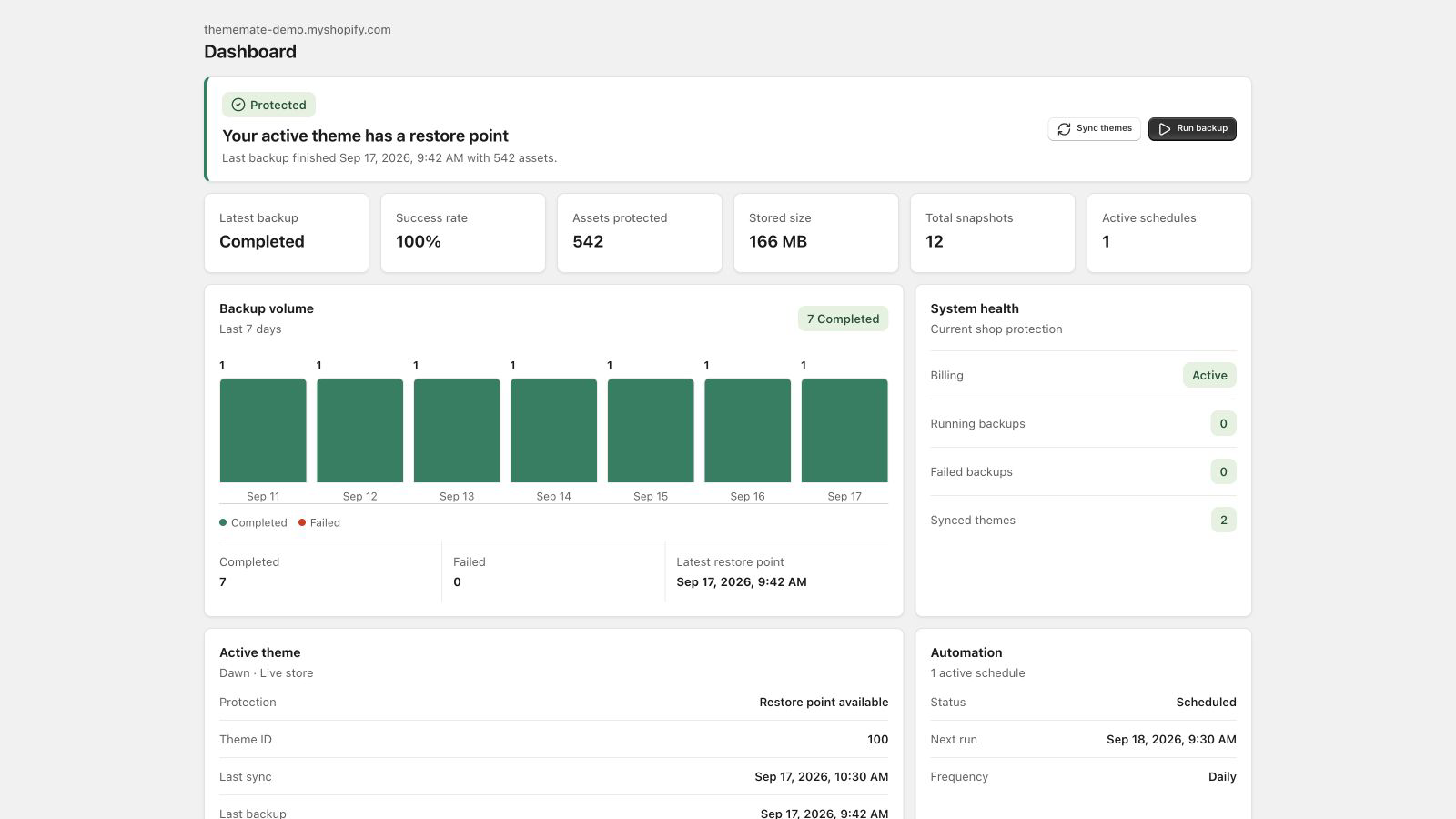This screenshot has height=819, width=1456.
Task: Click the Protected checkmark icon
Action: point(238,105)
